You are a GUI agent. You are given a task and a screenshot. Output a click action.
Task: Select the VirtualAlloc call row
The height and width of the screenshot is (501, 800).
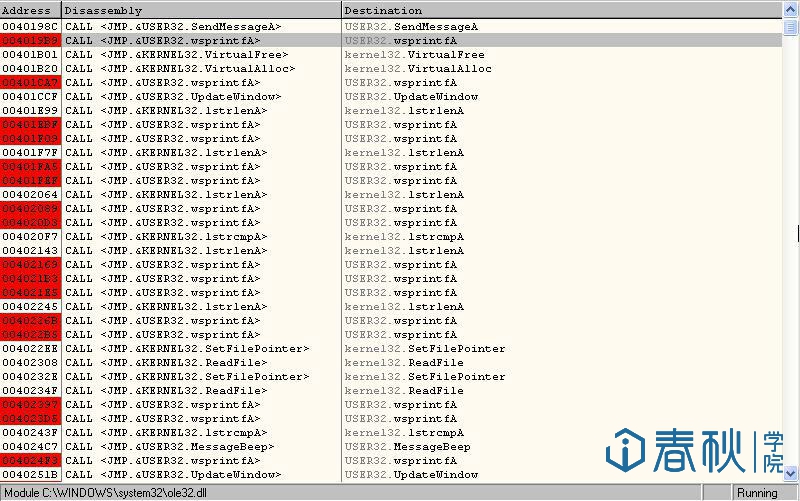point(198,68)
